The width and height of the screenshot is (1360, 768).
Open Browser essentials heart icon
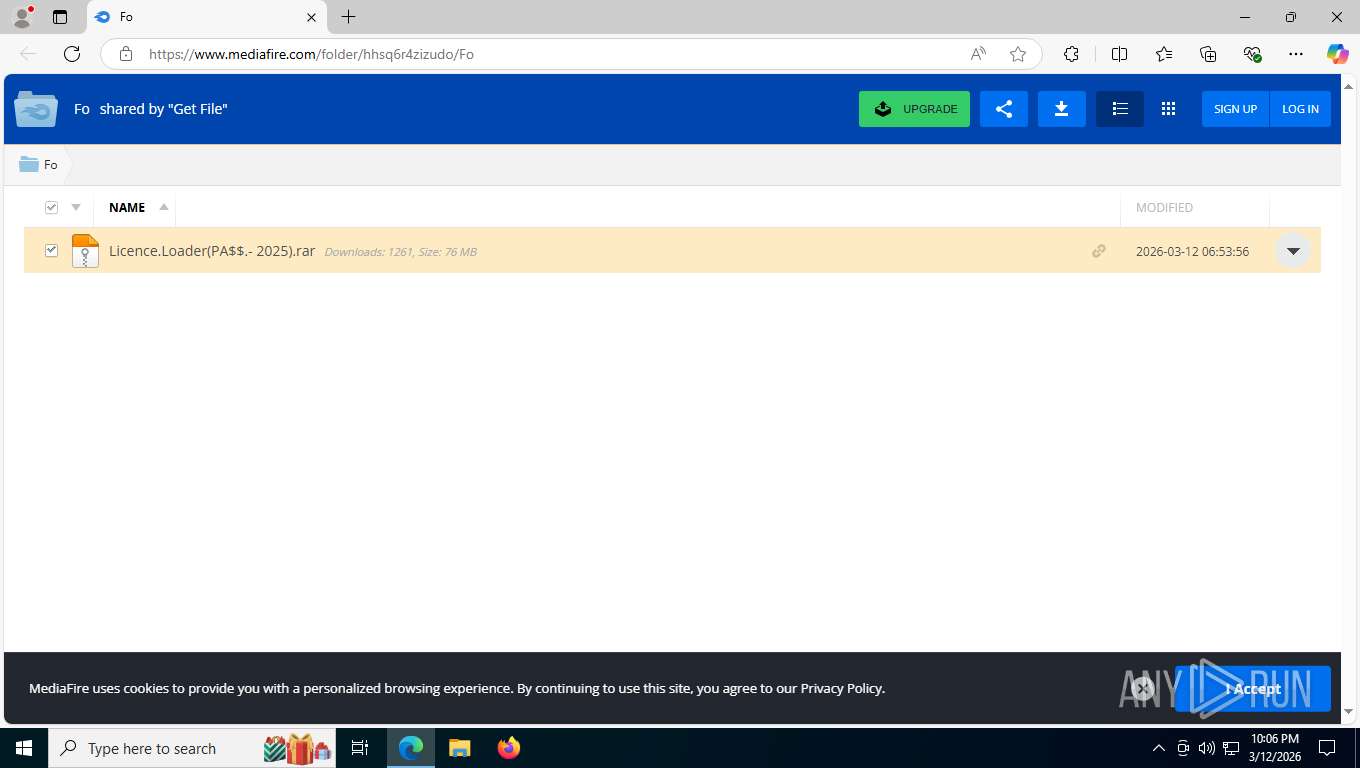[1252, 54]
